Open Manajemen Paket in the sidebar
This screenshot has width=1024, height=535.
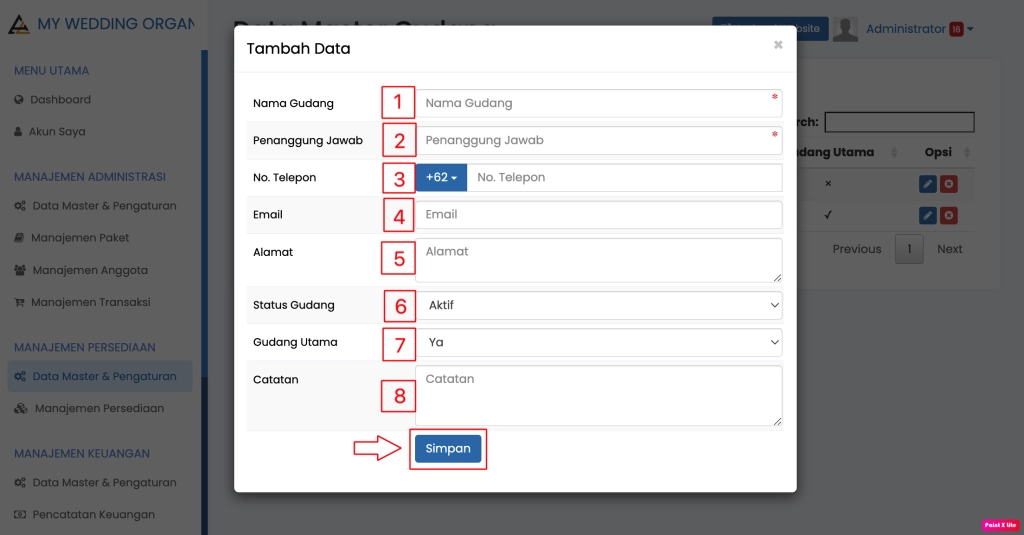click(x=80, y=238)
